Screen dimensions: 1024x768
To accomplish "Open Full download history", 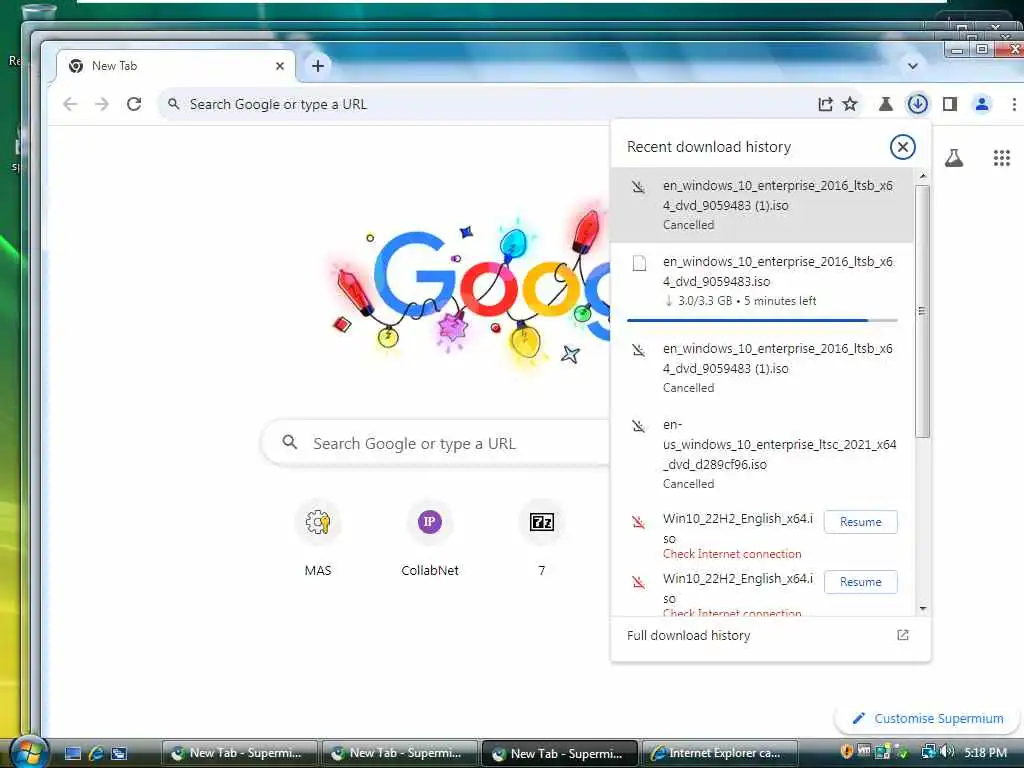I will (688, 635).
